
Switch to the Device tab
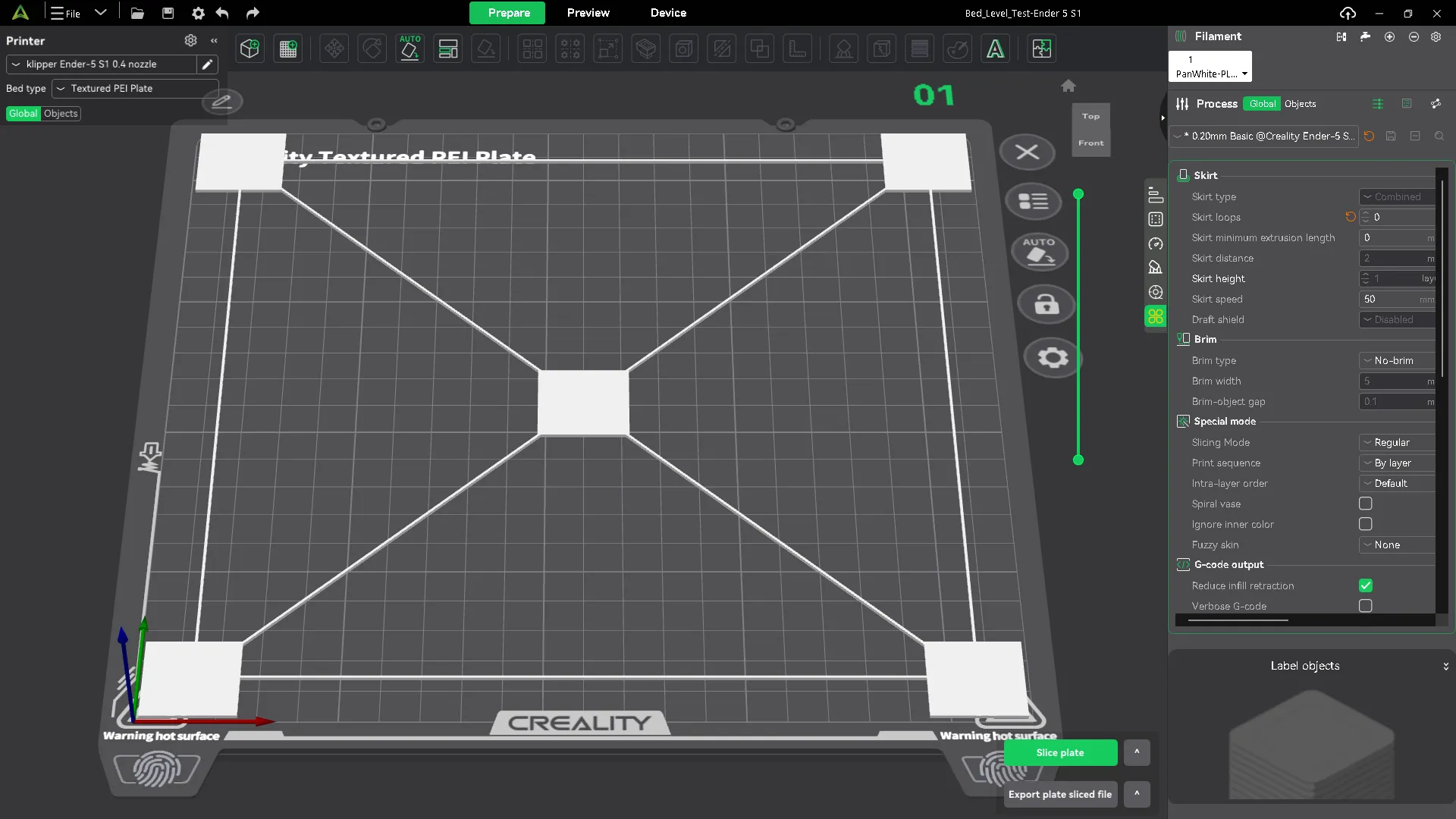668,13
